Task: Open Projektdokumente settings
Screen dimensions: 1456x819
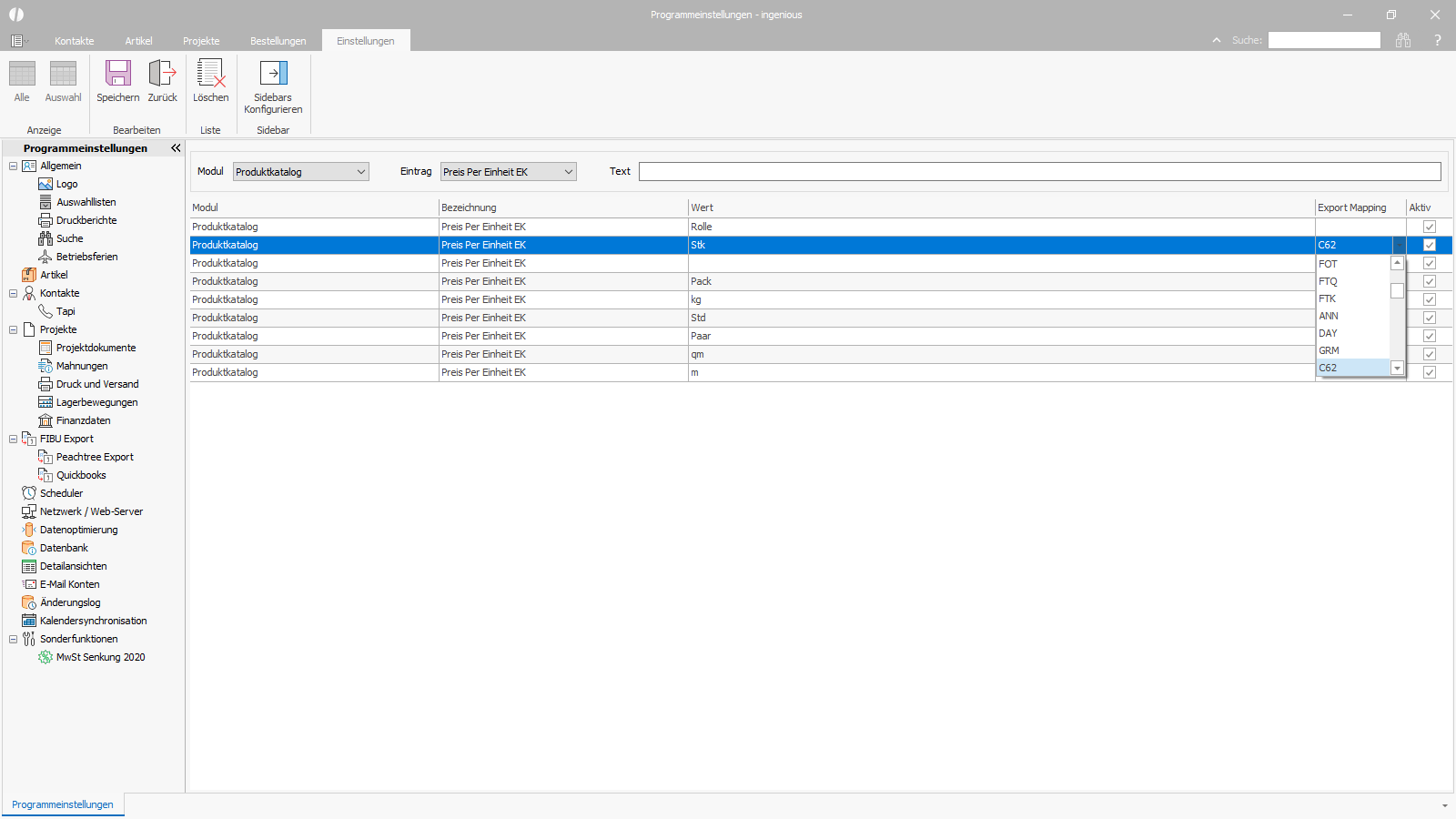Action: point(96,348)
